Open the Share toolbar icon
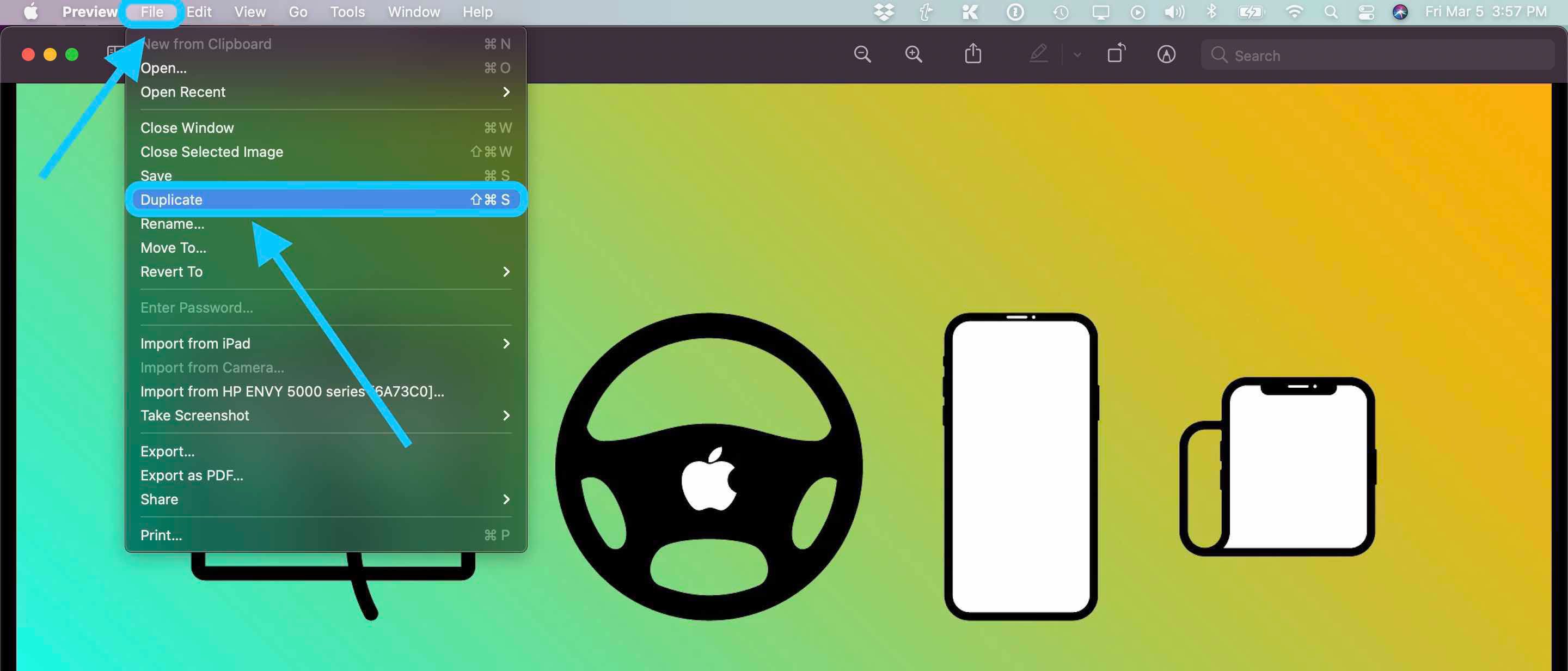1568x671 pixels. [973, 53]
